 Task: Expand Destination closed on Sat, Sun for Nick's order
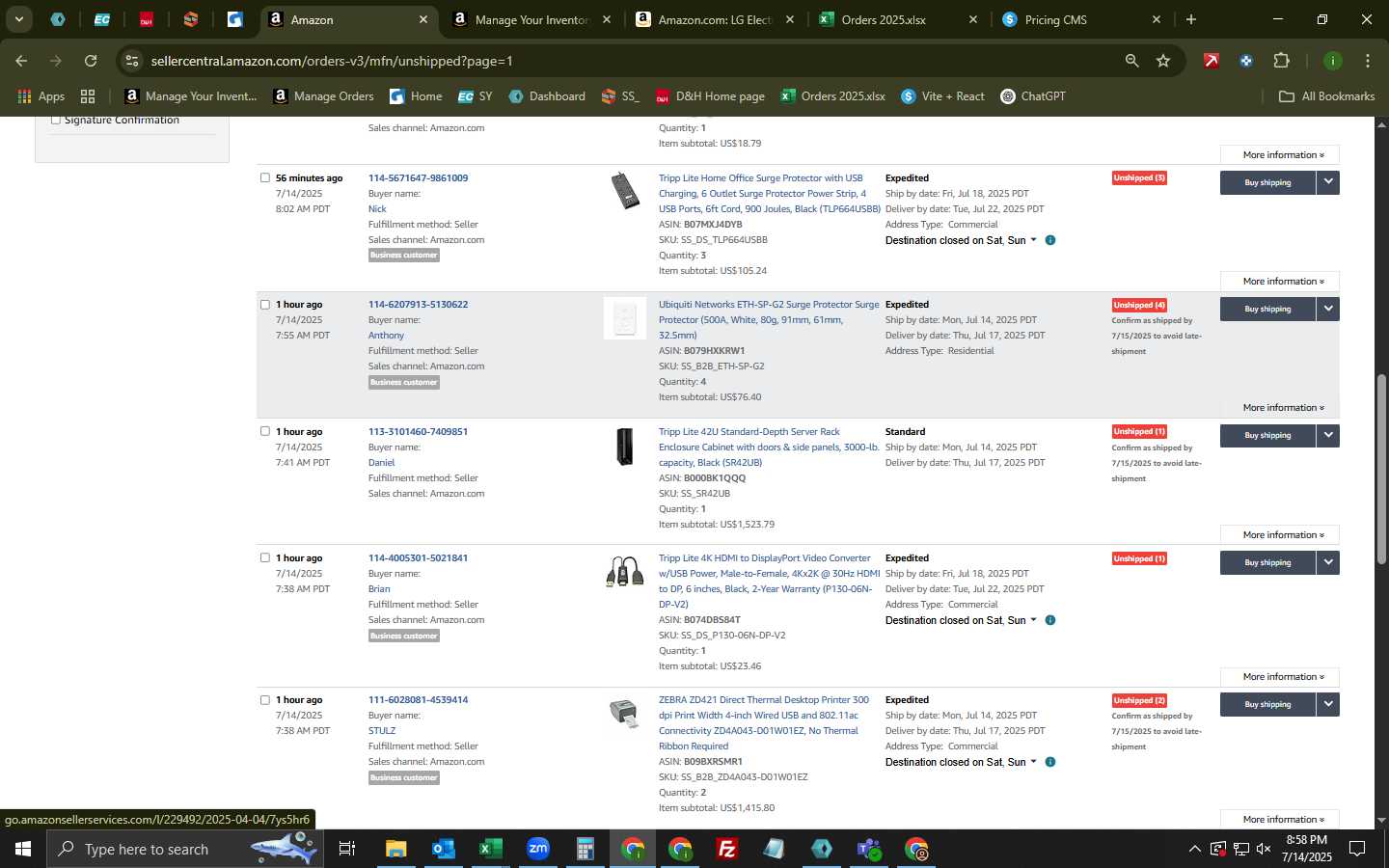click(961, 240)
